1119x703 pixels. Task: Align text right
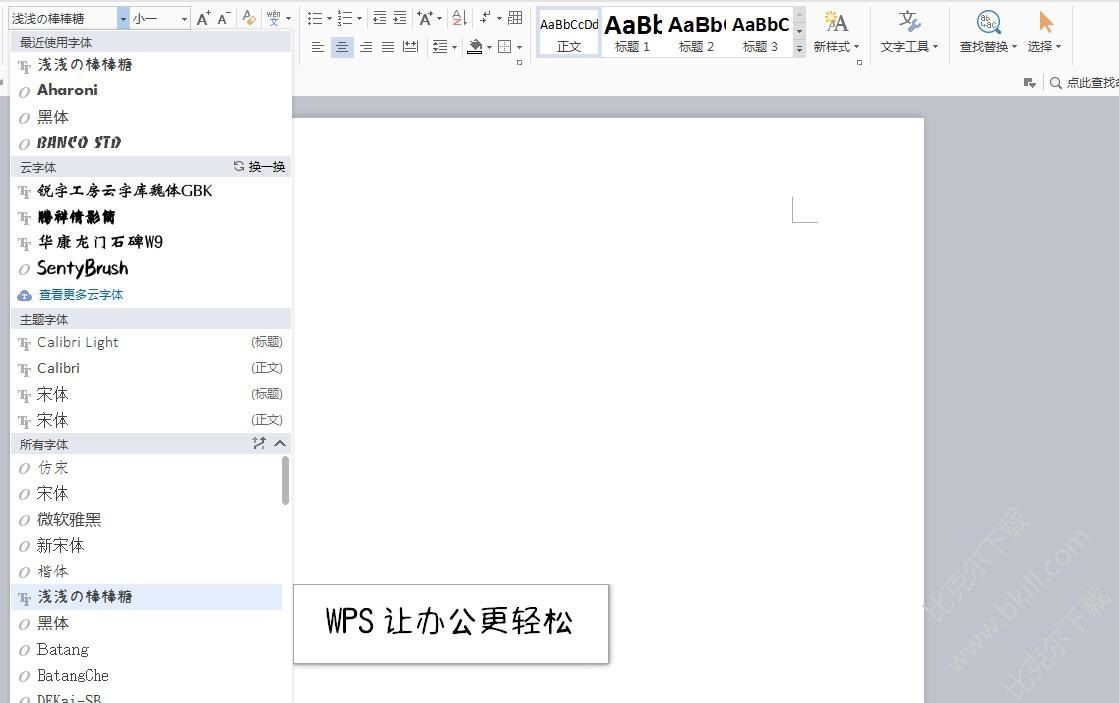(x=366, y=47)
